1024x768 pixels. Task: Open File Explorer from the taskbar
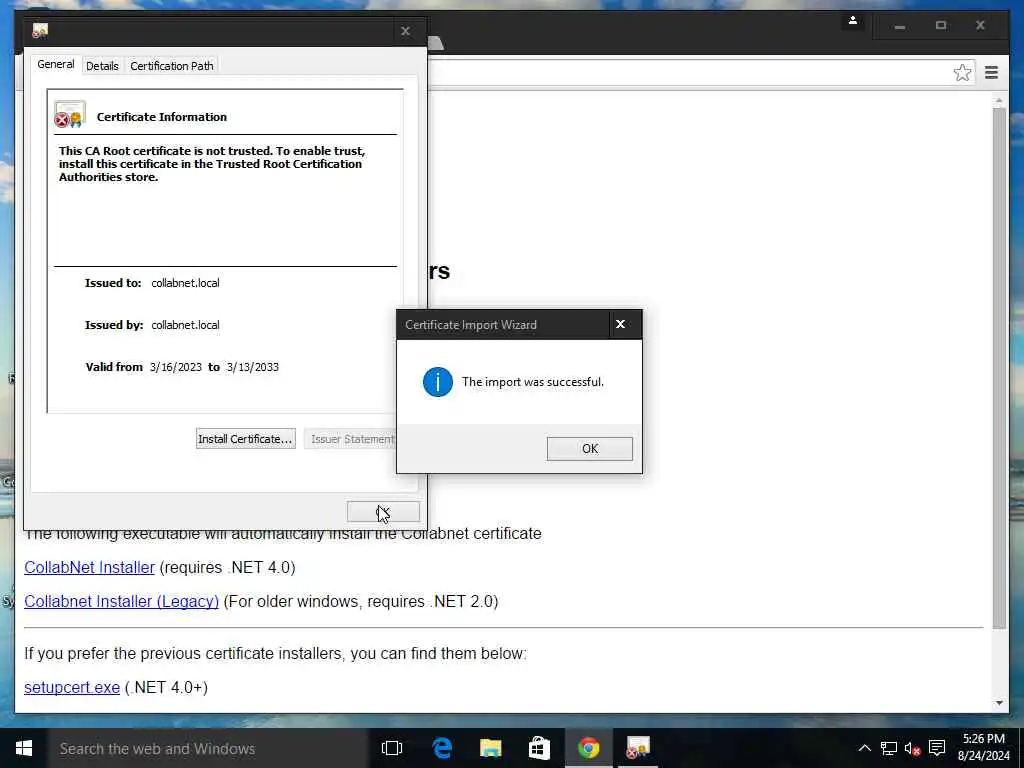[x=490, y=748]
